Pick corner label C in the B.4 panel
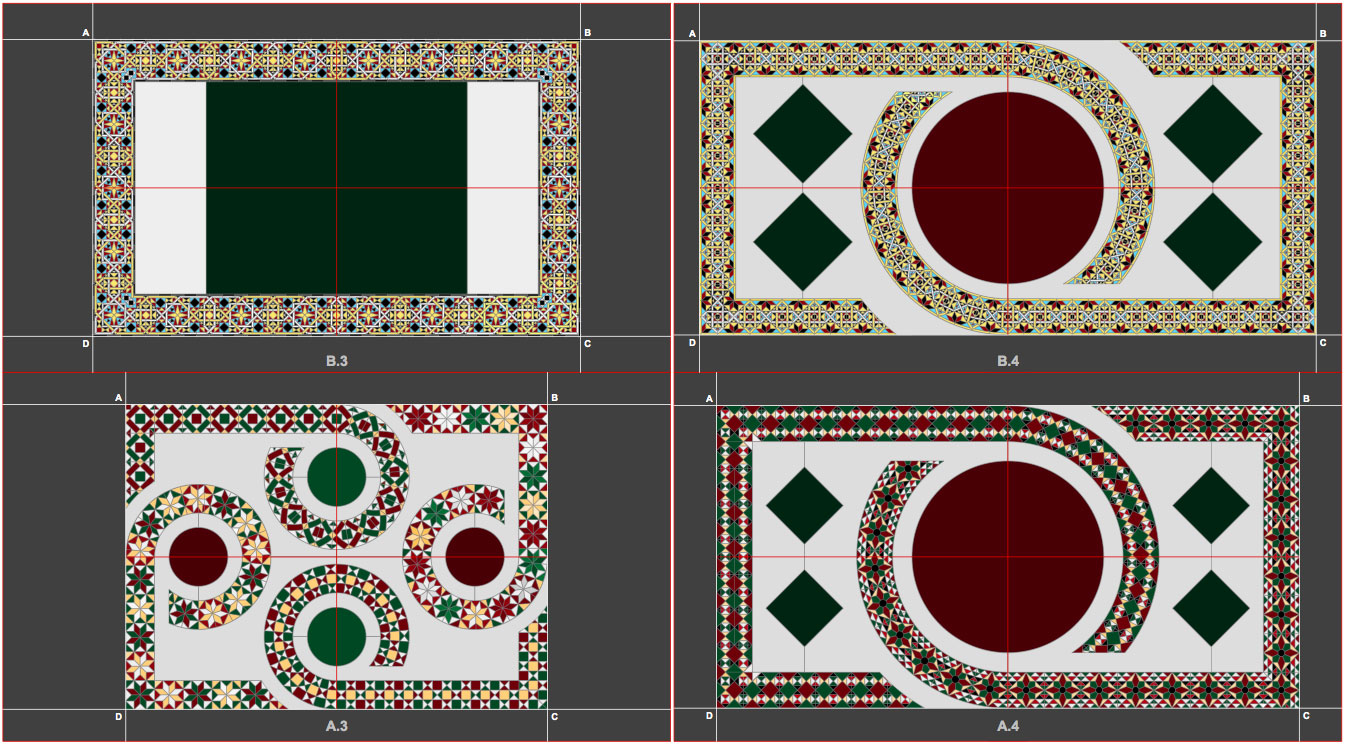The height and width of the screenshot is (746, 1346). 1323,343
